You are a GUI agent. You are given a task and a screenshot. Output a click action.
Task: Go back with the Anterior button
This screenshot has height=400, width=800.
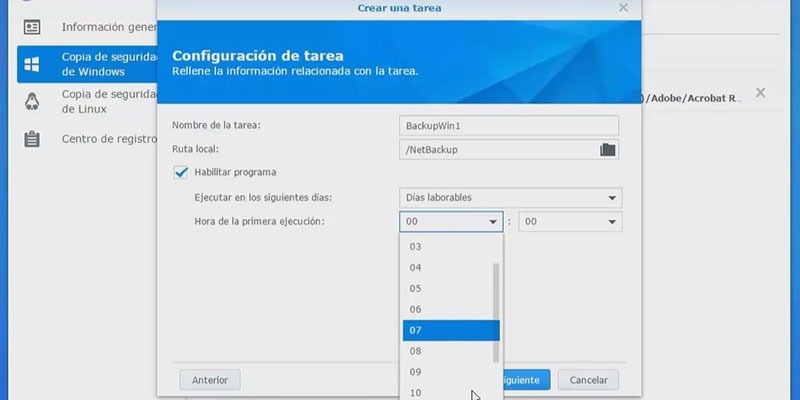coord(210,380)
